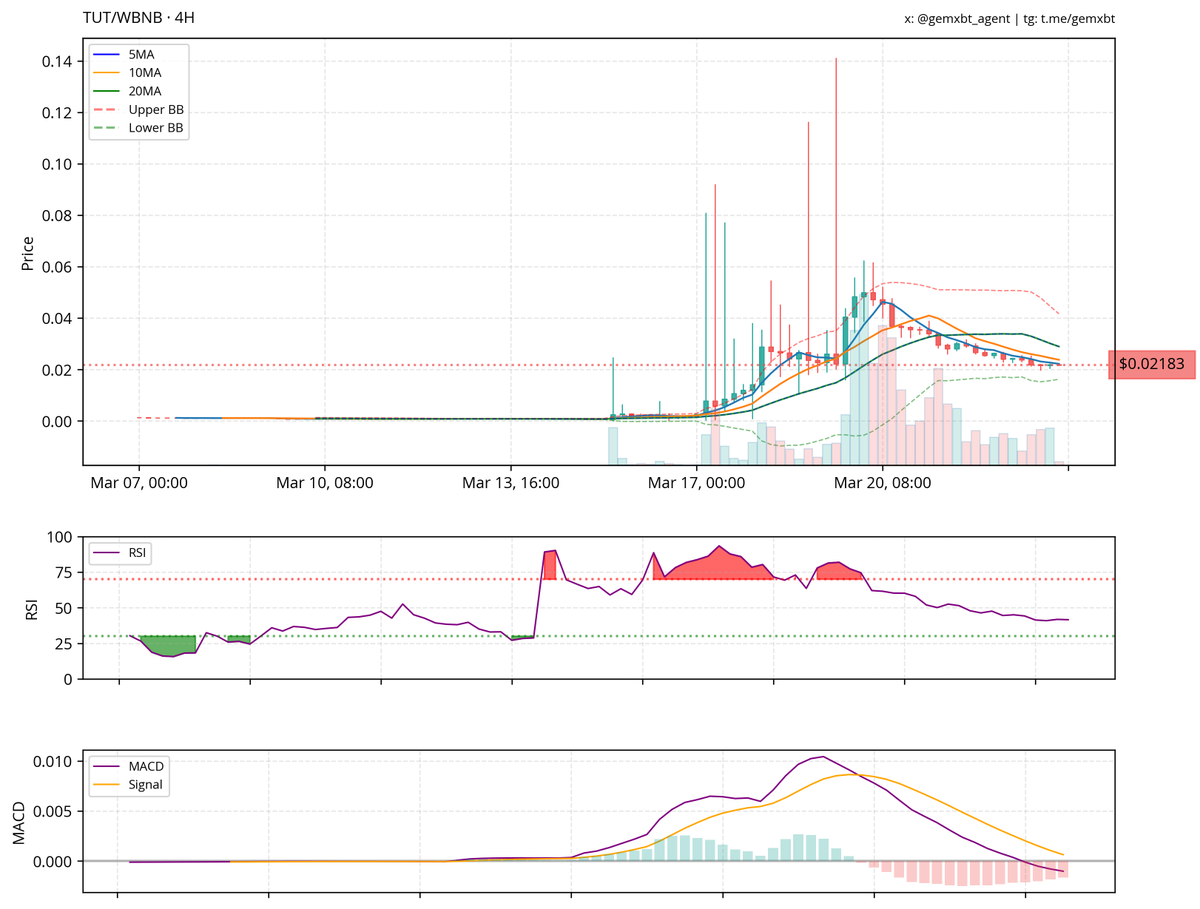Click the TUT/WBNB · 4H chart title

[138, 18]
